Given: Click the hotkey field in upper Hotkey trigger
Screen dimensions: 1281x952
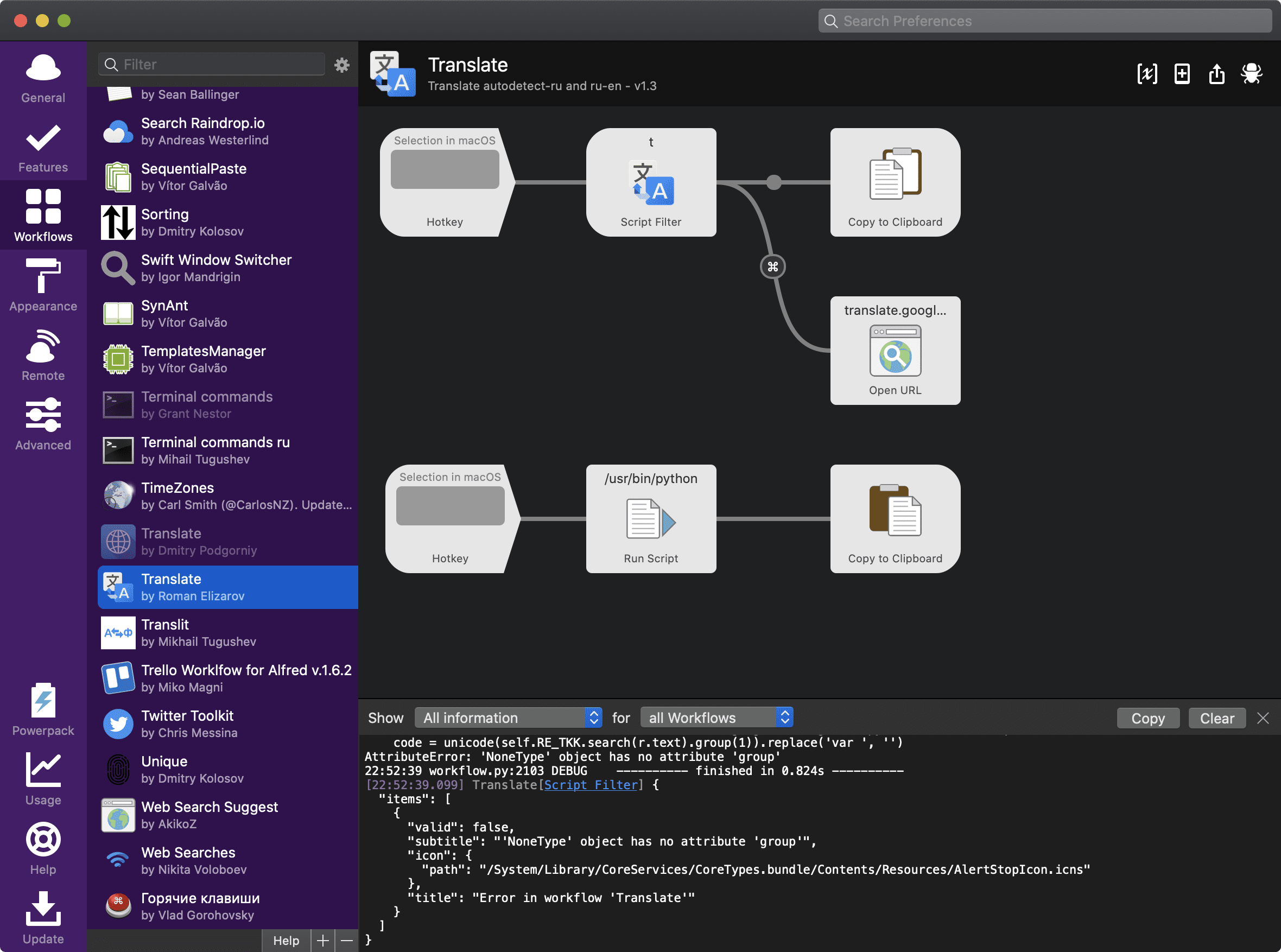Looking at the screenshot, I should coord(445,169).
